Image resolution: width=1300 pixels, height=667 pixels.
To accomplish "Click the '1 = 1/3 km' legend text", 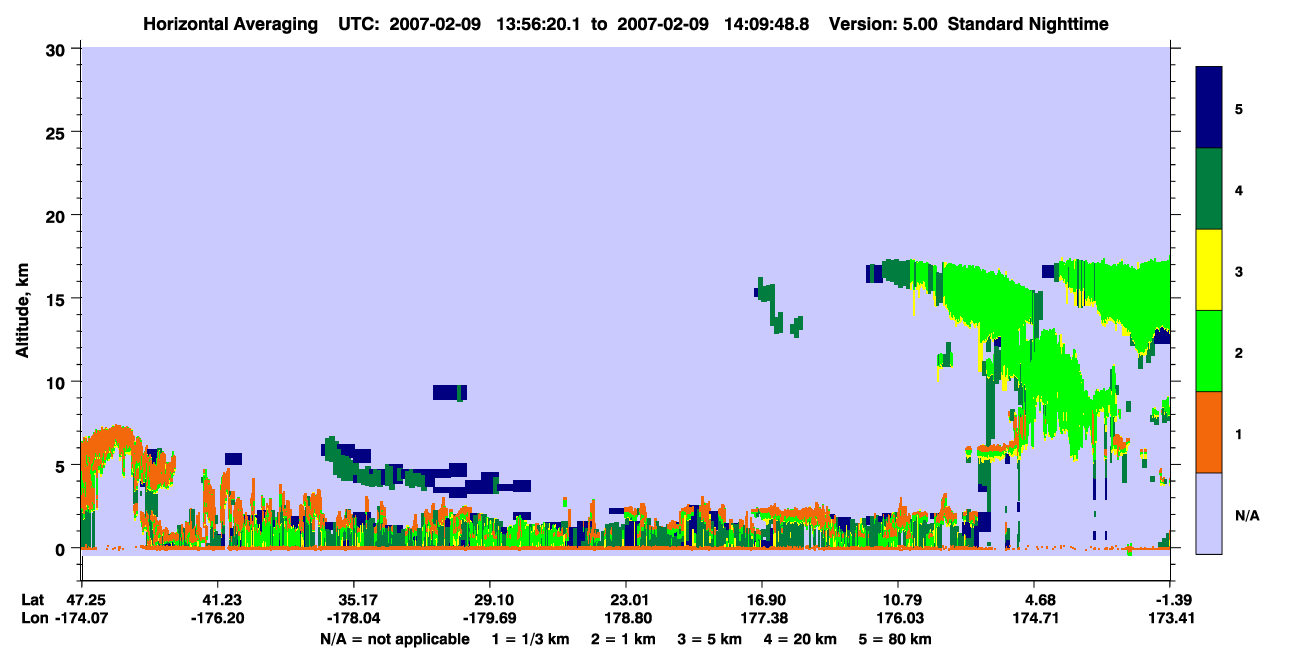I will [533, 639].
